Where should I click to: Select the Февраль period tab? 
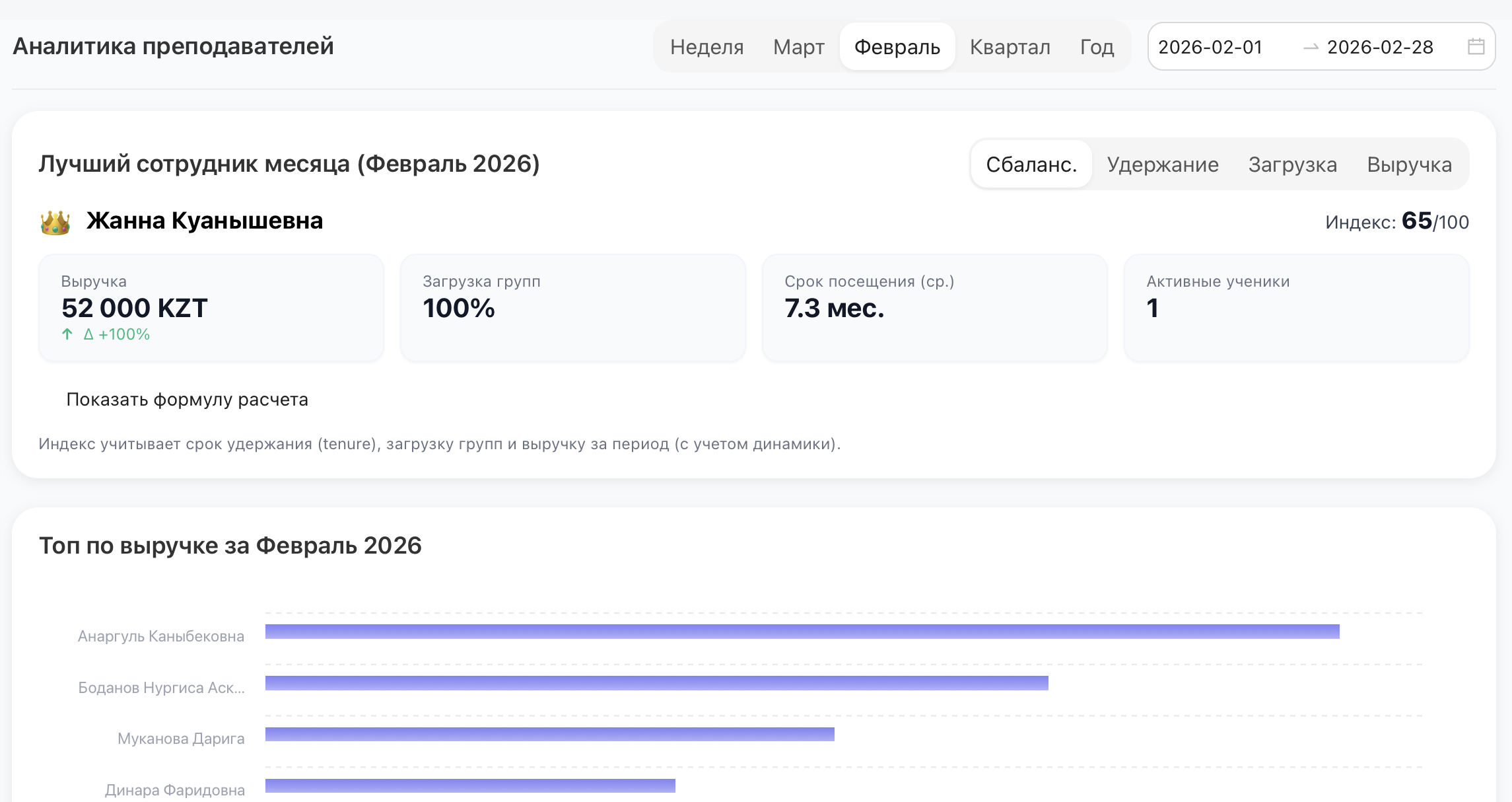pyautogui.click(x=897, y=47)
